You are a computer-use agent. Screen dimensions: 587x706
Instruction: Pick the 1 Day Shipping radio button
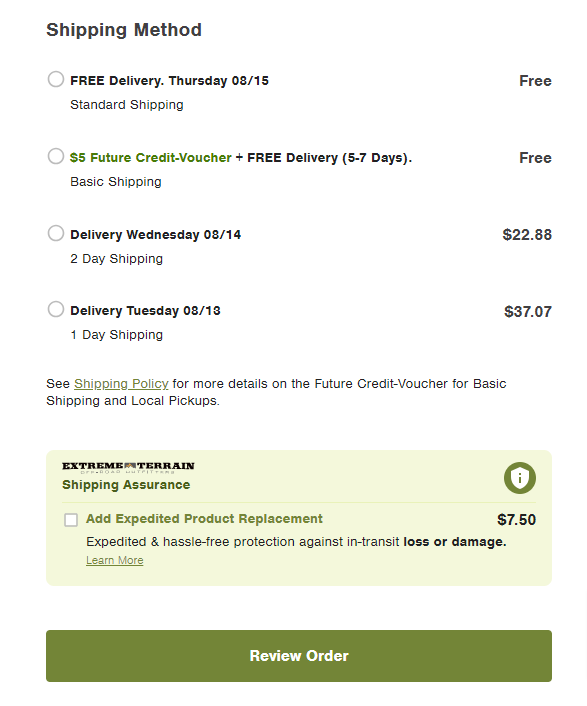[56, 309]
